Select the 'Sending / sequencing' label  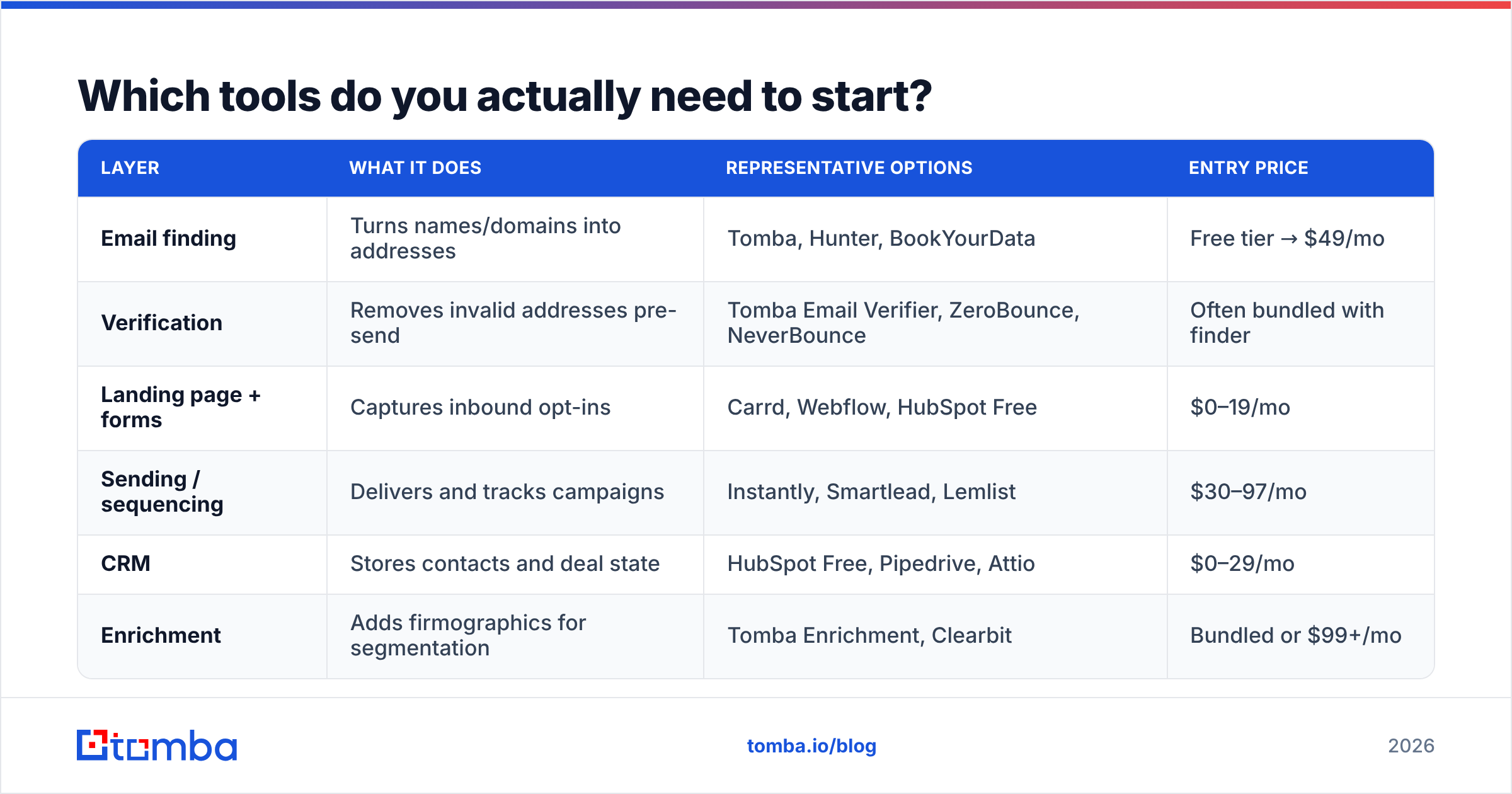pyautogui.click(x=162, y=492)
